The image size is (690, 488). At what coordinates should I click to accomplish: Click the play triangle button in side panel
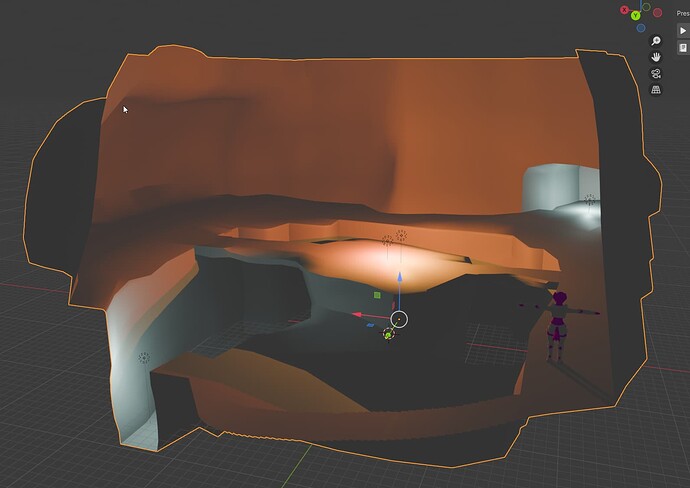683,31
